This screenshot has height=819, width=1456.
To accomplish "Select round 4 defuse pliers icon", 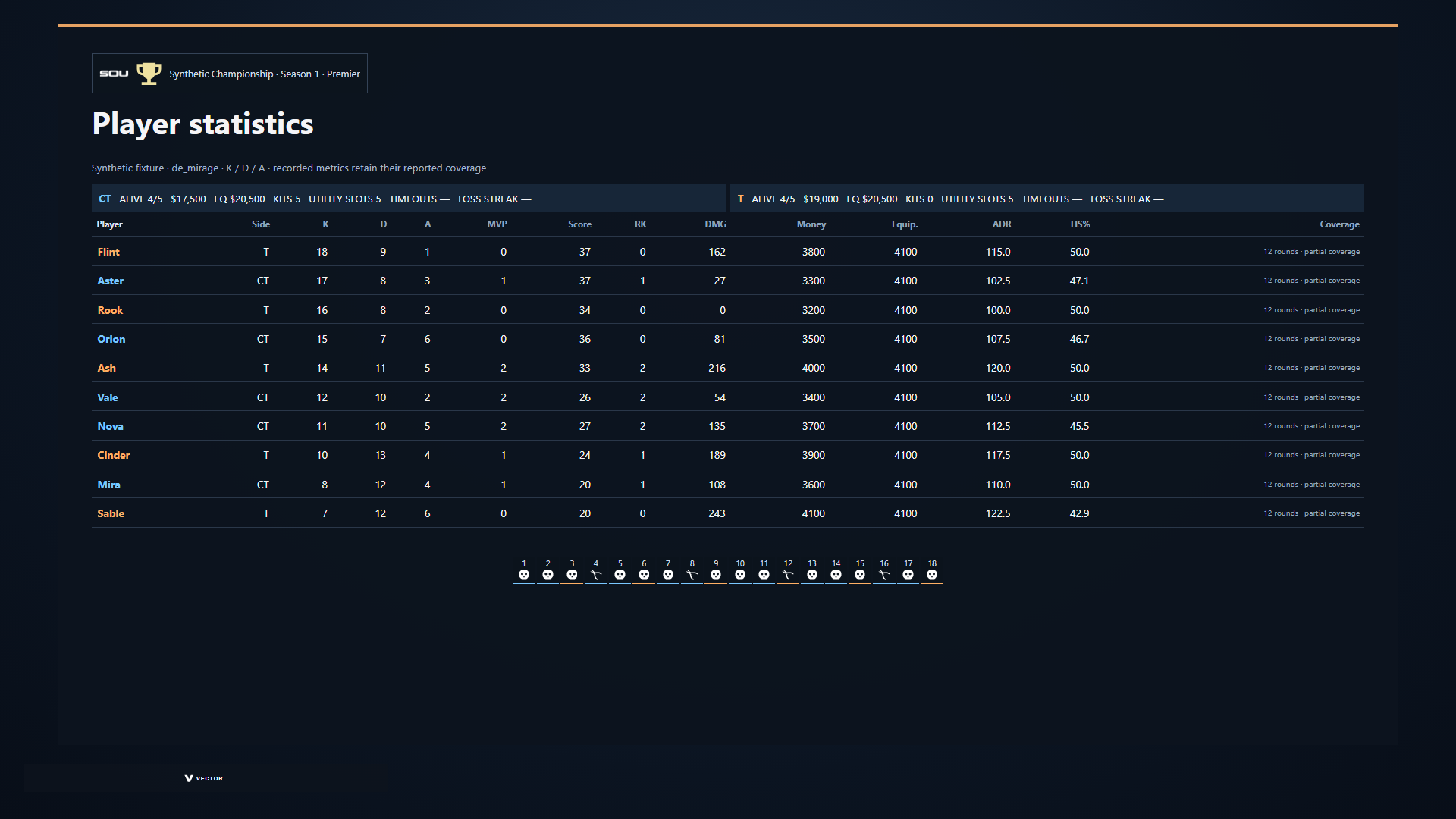I will (596, 575).
